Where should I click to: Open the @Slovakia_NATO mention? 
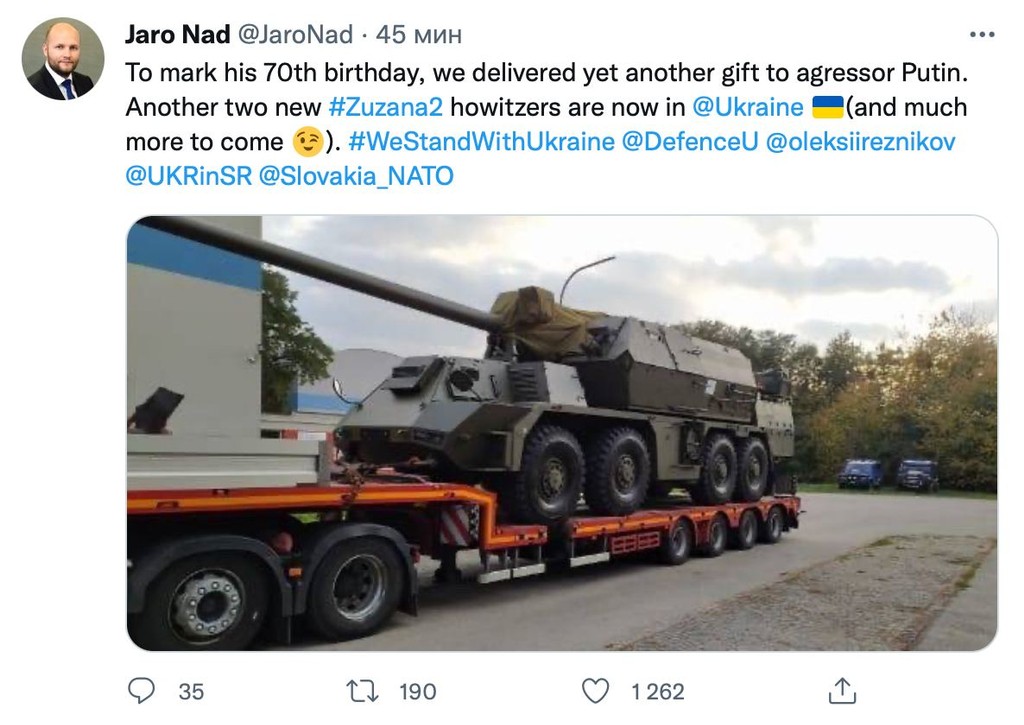(x=356, y=176)
